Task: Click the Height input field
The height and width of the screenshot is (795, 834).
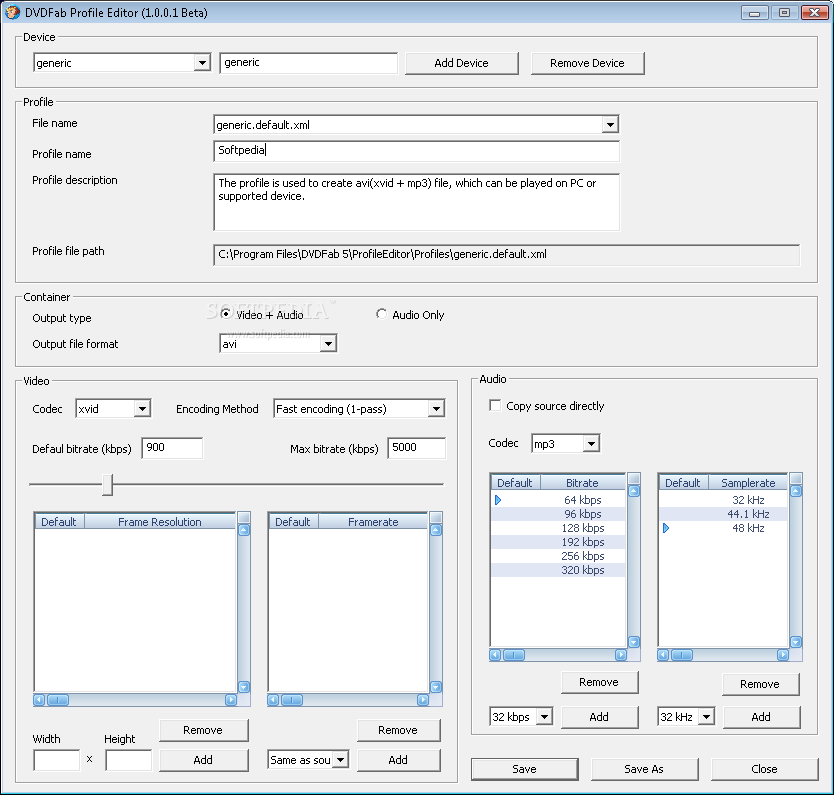Action: 129,760
